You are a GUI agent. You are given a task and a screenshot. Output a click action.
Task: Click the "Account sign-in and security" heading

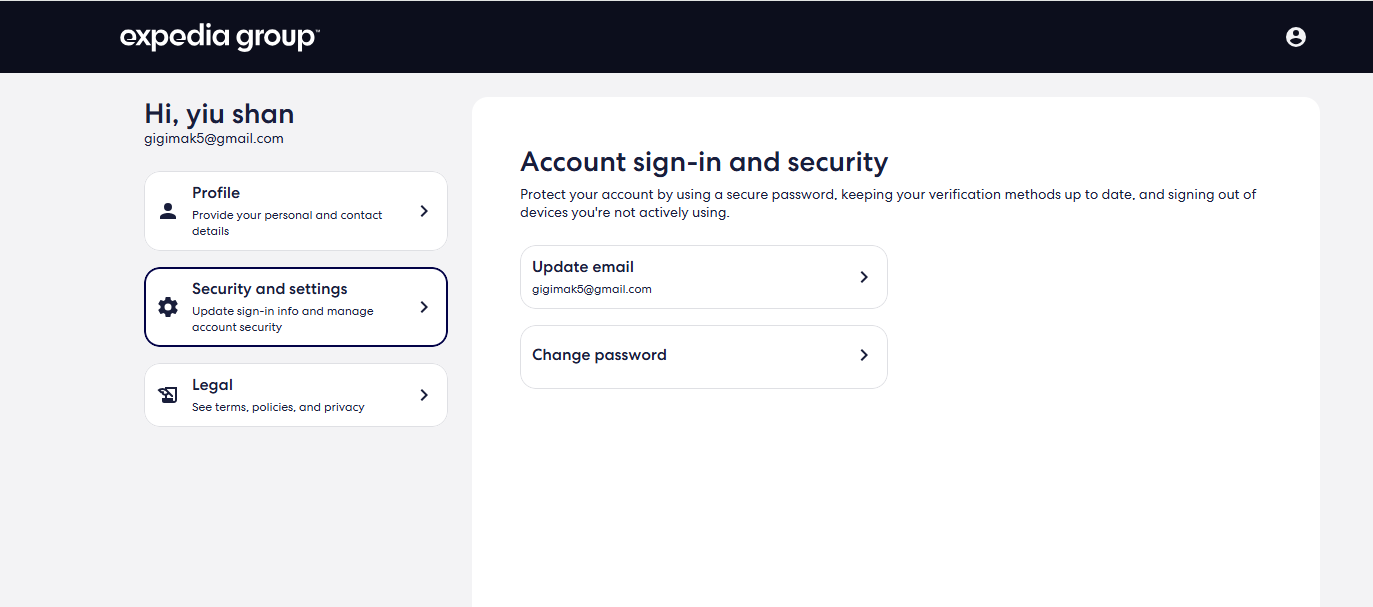[x=704, y=162]
